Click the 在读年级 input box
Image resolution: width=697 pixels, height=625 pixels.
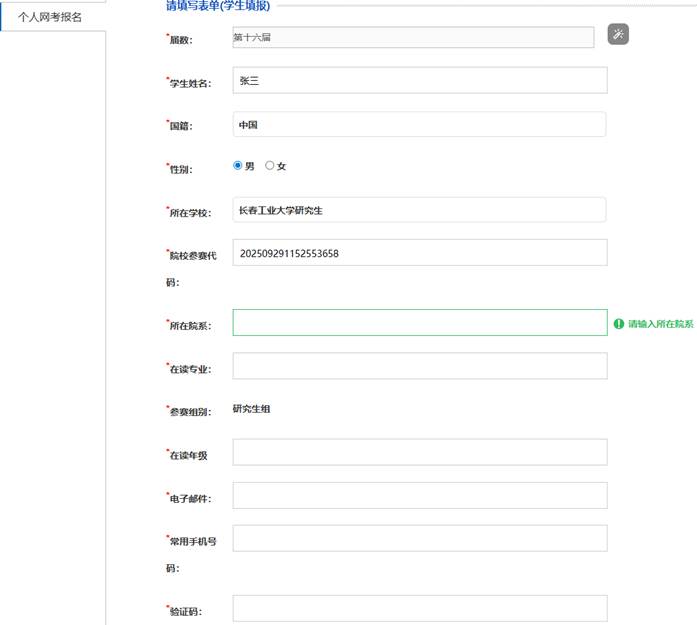(419, 452)
